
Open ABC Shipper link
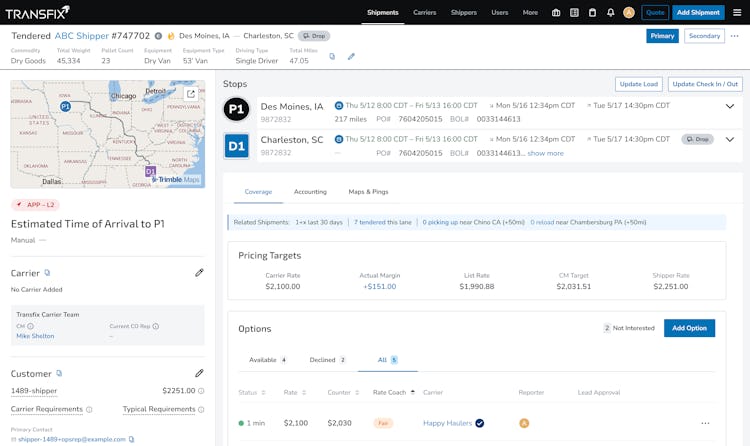coord(82,36)
